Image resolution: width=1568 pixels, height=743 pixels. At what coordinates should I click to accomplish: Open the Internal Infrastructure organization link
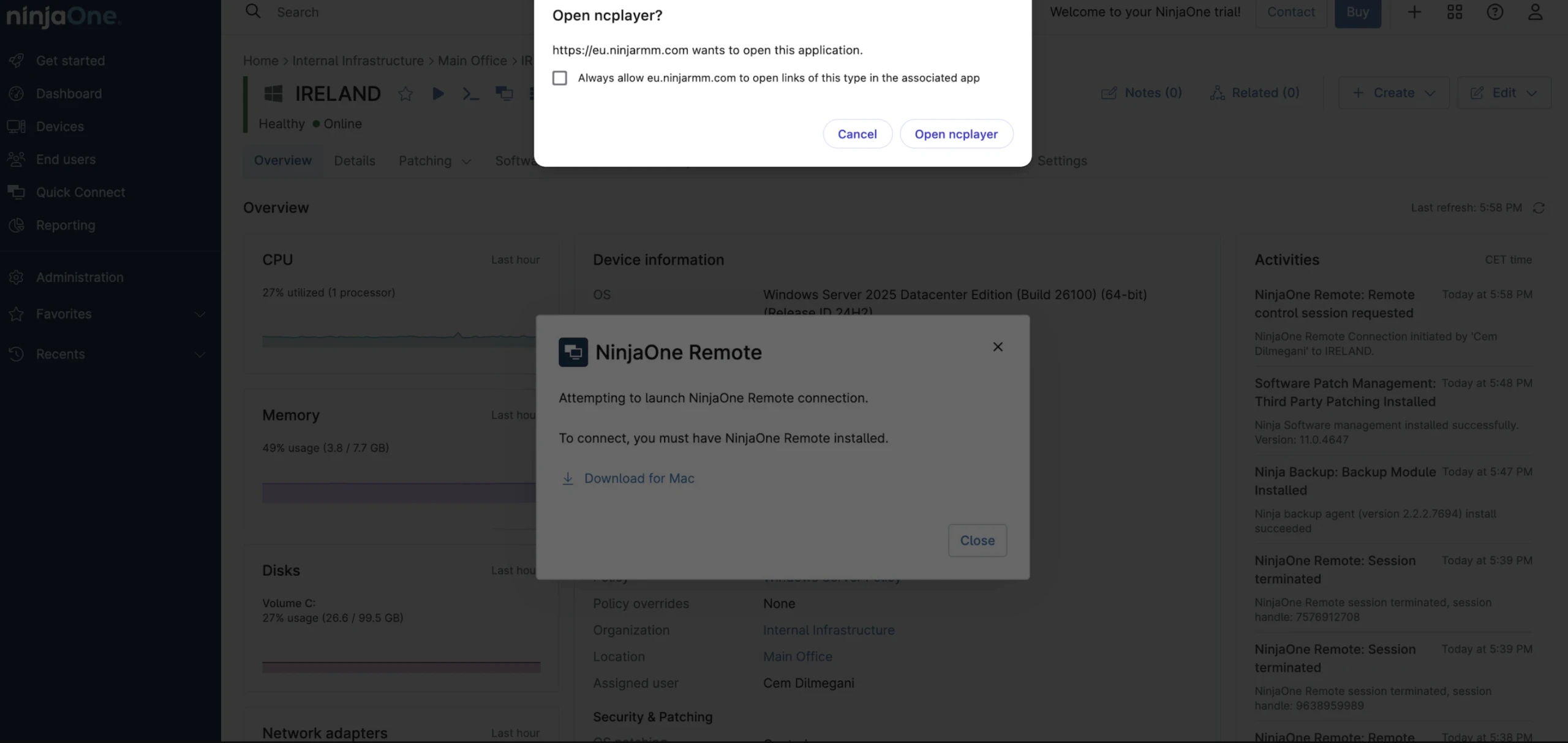click(x=829, y=630)
